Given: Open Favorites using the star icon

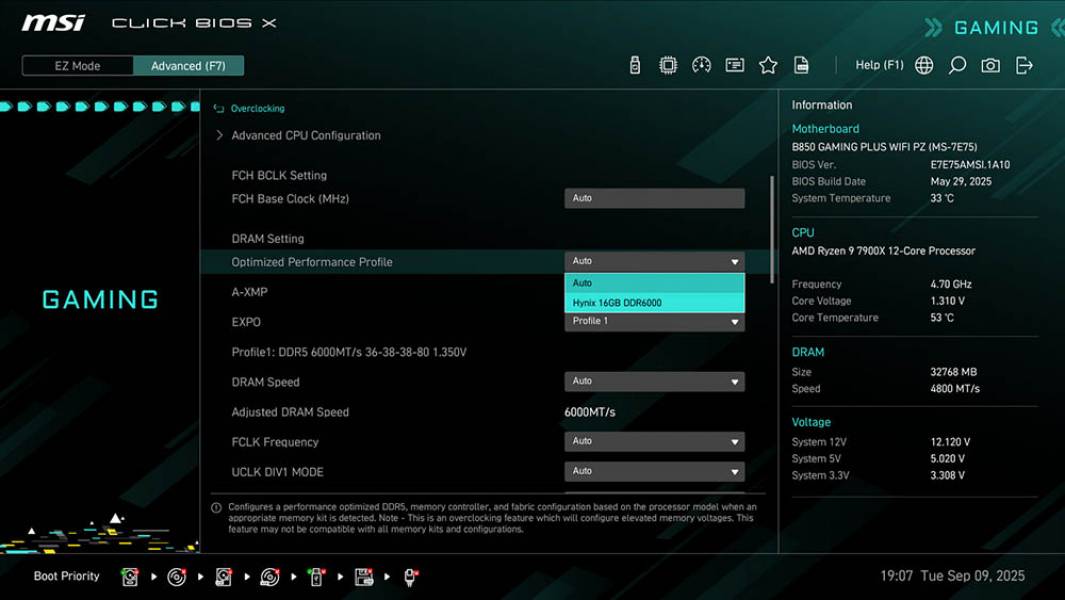Looking at the screenshot, I should pos(768,64).
